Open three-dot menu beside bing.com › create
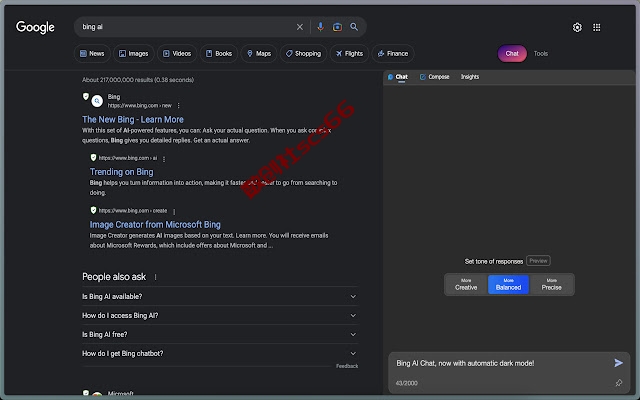Image resolution: width=640 pixels, height=400 pixels. pyautogui.click(x=174, y=211)
